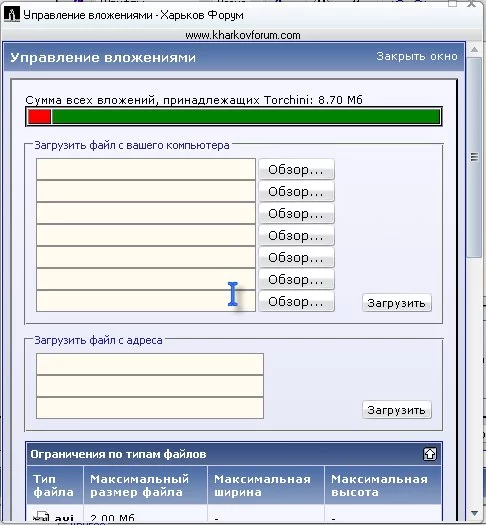The width and height of the screenshot is (486, 525).
Task: Focus the seventh local file path field
Action: [x=146, y=301]
